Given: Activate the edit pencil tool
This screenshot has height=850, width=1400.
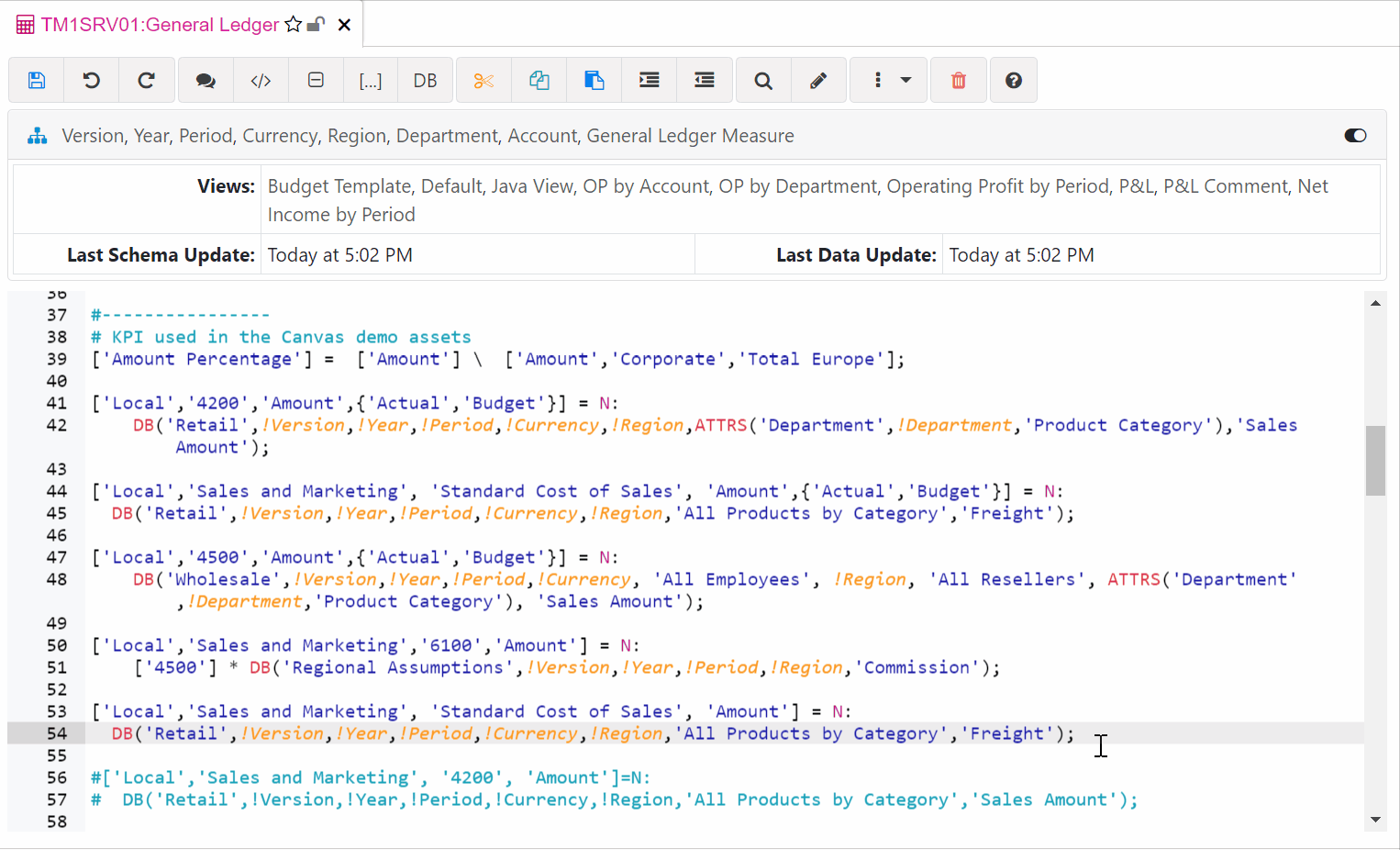Looking at the screenshot, I should [818, 80].
